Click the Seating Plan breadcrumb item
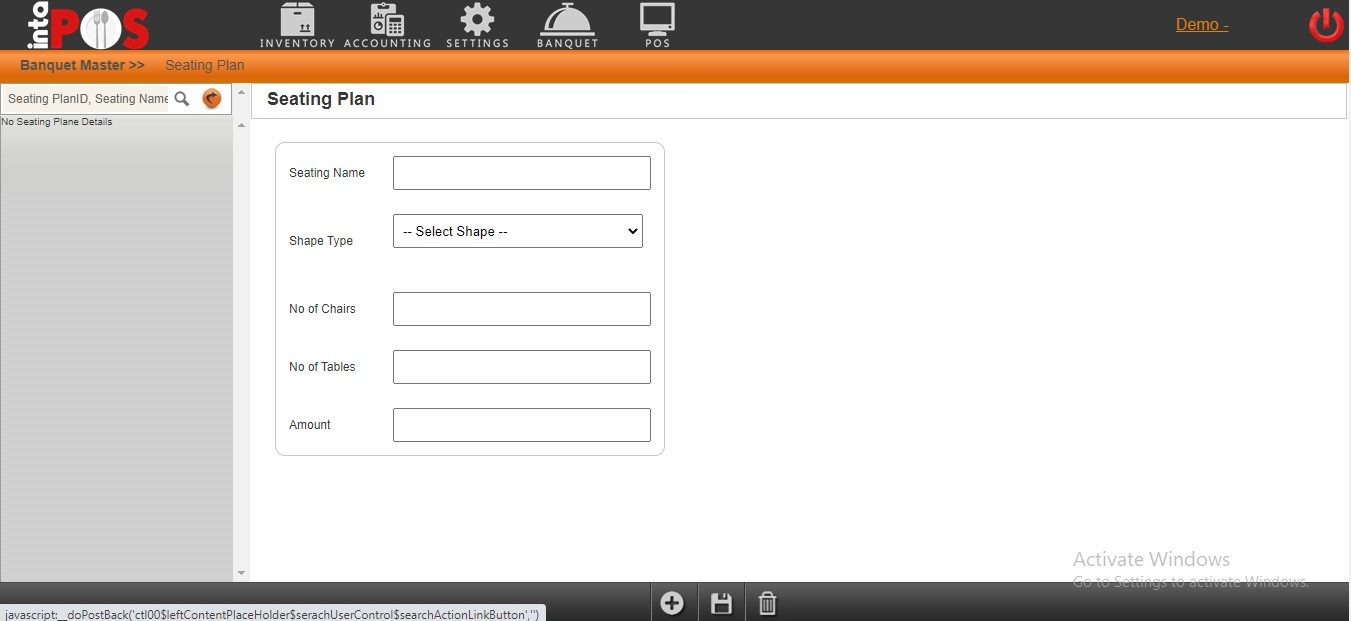This screenshot has height=621, width=1351. coord(205,65)
